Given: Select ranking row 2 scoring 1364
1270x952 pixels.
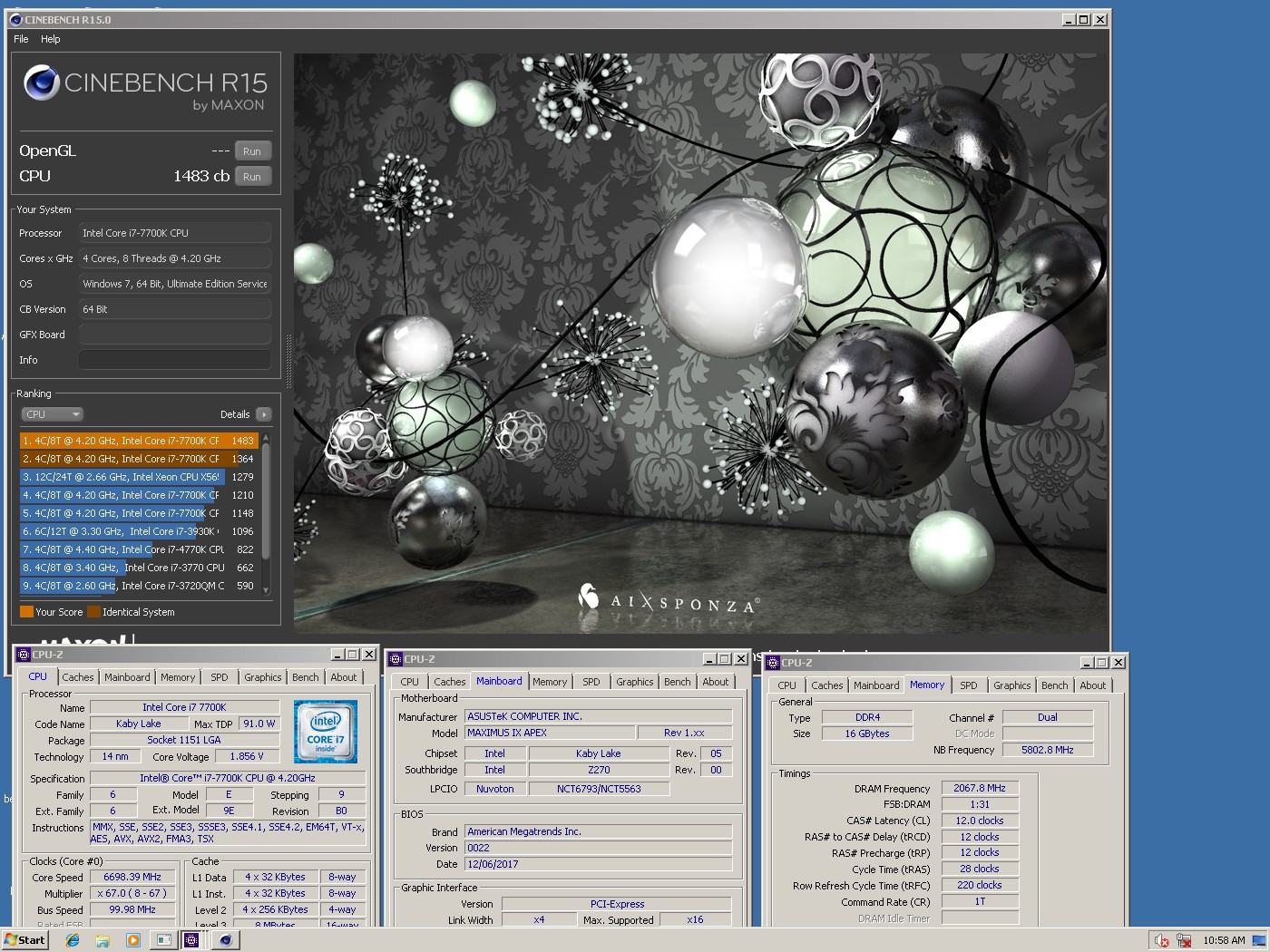Looking at the screenshot, I should [x=139, y=459].
